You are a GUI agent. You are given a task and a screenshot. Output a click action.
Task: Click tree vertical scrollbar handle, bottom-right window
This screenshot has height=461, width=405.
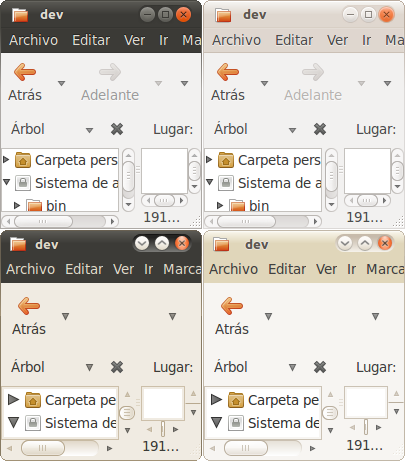point(330,413)
